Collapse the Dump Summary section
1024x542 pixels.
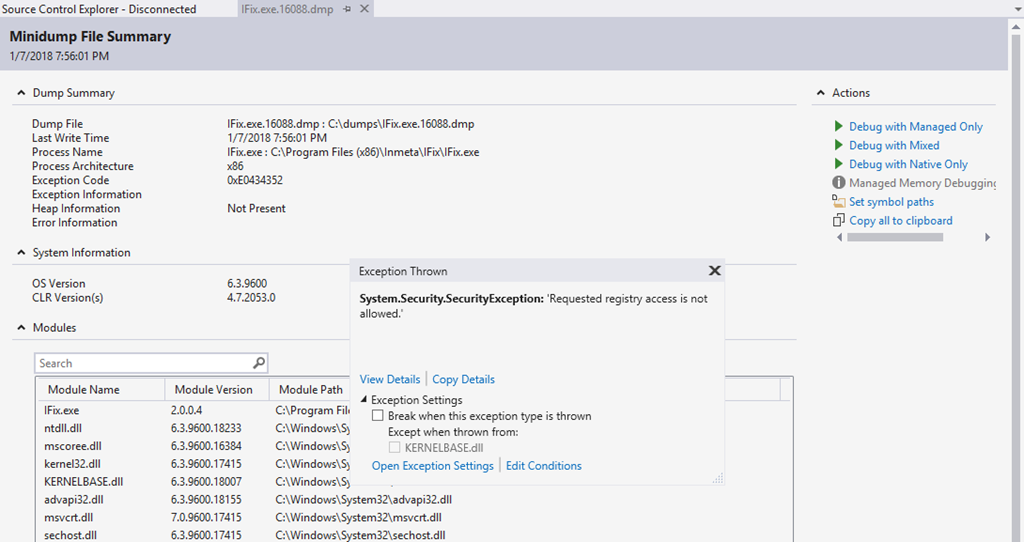tap(20, 93)
